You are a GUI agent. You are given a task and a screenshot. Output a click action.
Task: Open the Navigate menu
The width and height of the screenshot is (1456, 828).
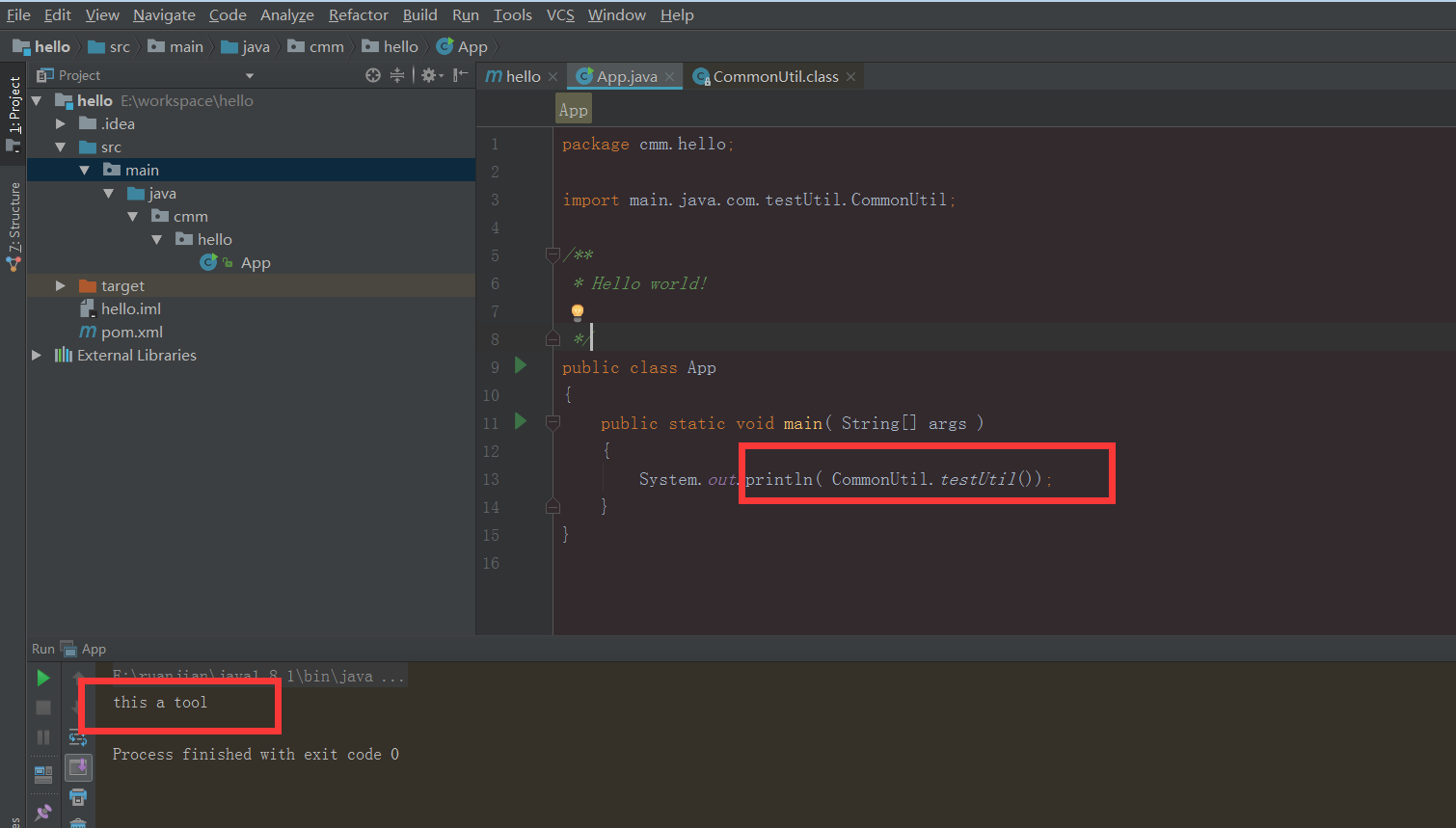tap(164, 14)
